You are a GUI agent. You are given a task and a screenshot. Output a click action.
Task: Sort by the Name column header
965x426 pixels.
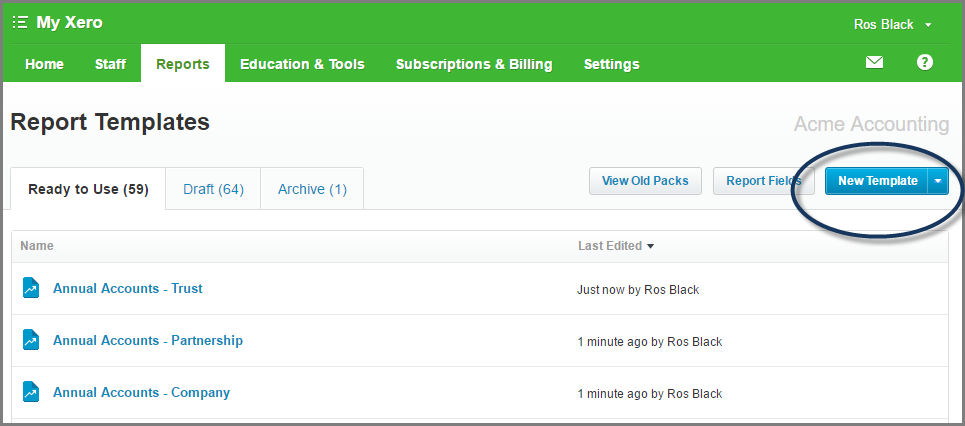(37, 246)
